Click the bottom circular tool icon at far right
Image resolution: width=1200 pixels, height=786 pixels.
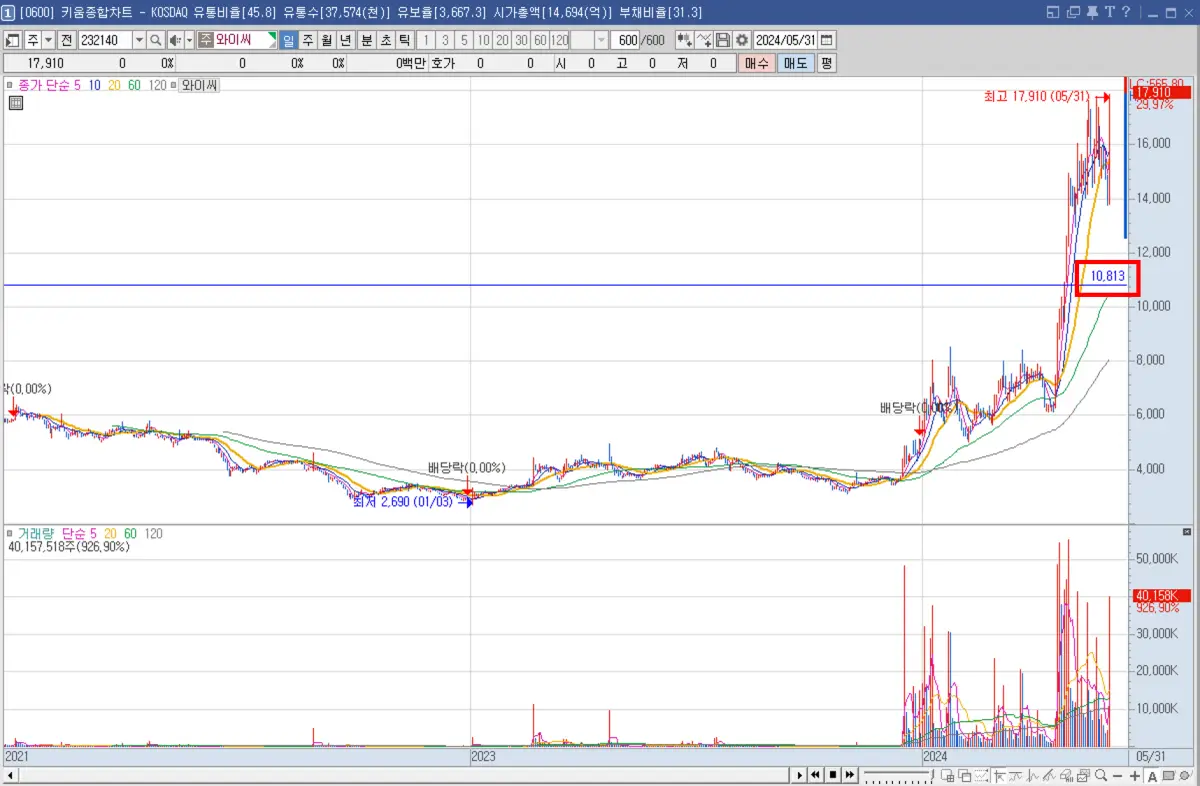[1184, 776]
